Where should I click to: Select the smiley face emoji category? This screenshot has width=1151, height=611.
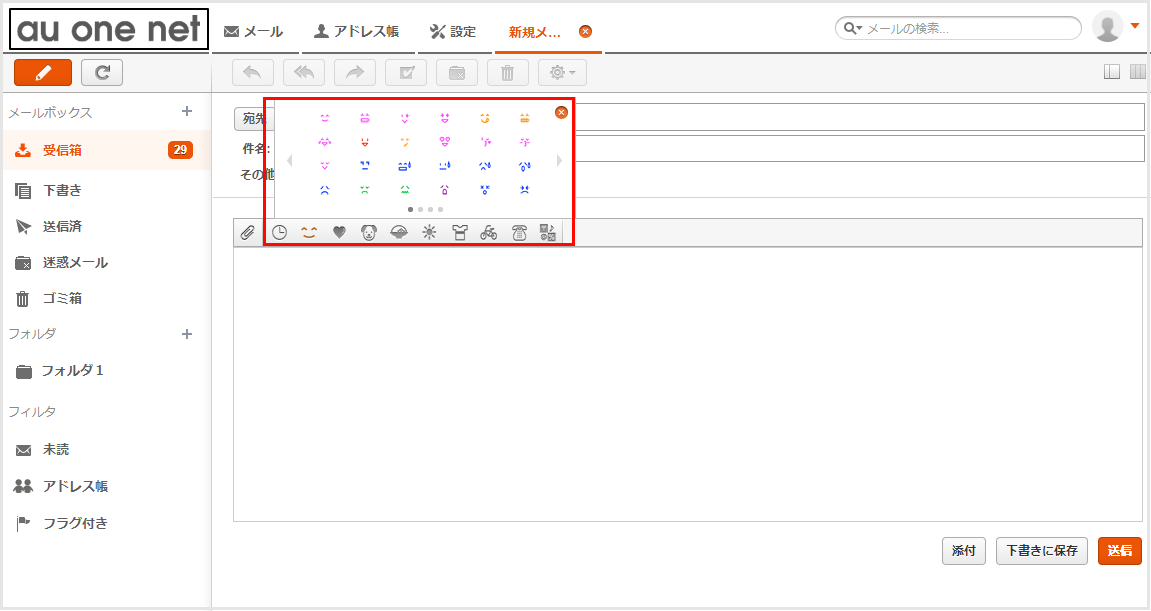[x=309, y=233]
